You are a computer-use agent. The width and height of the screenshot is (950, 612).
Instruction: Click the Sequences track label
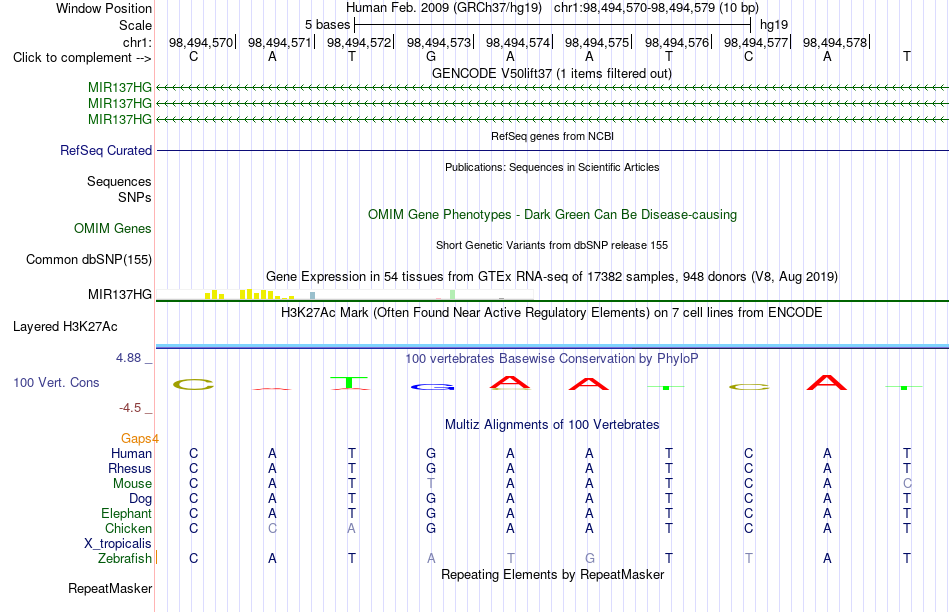coord(119,181)
